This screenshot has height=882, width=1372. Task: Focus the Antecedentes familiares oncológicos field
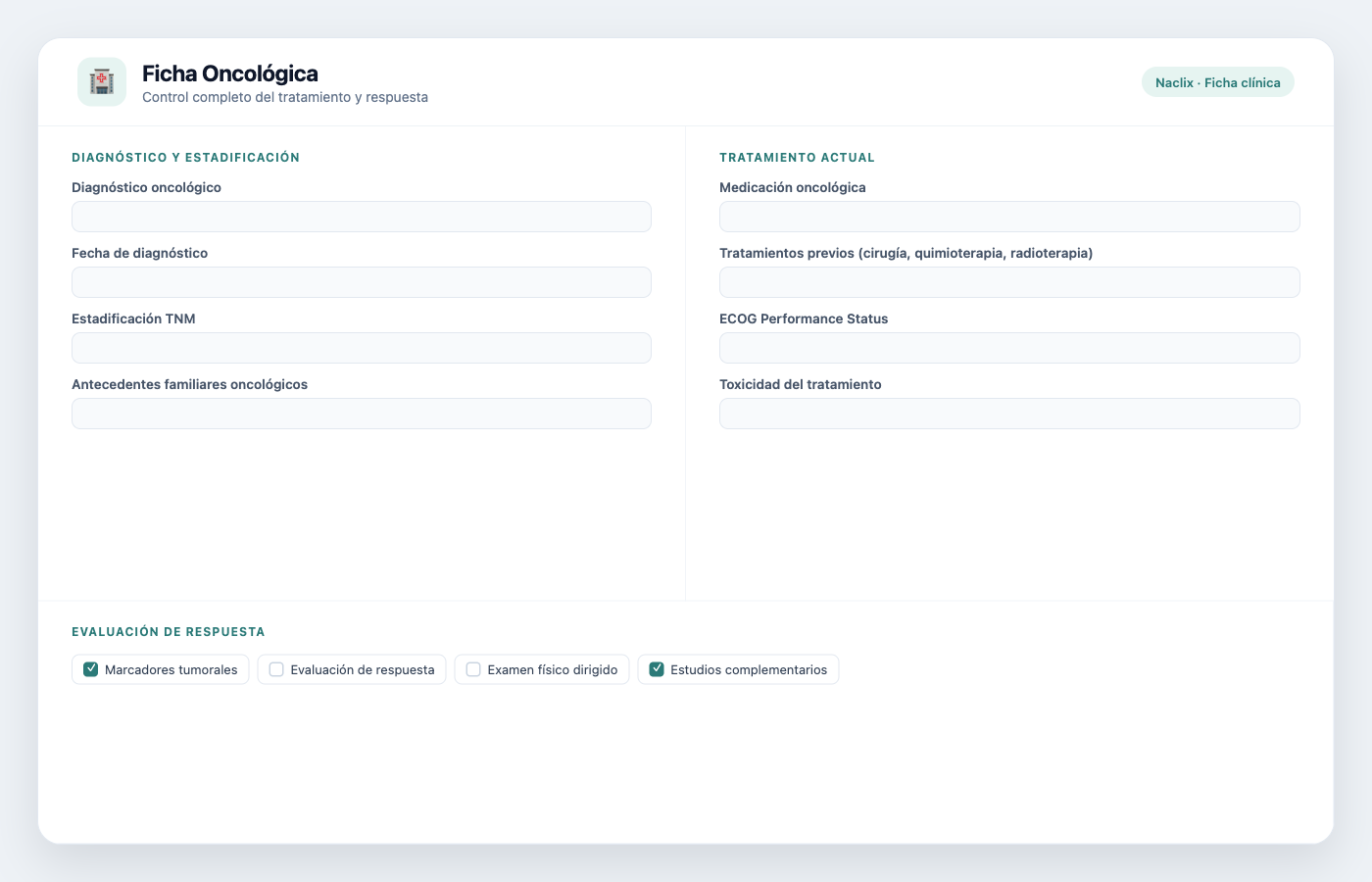[362, 414]
